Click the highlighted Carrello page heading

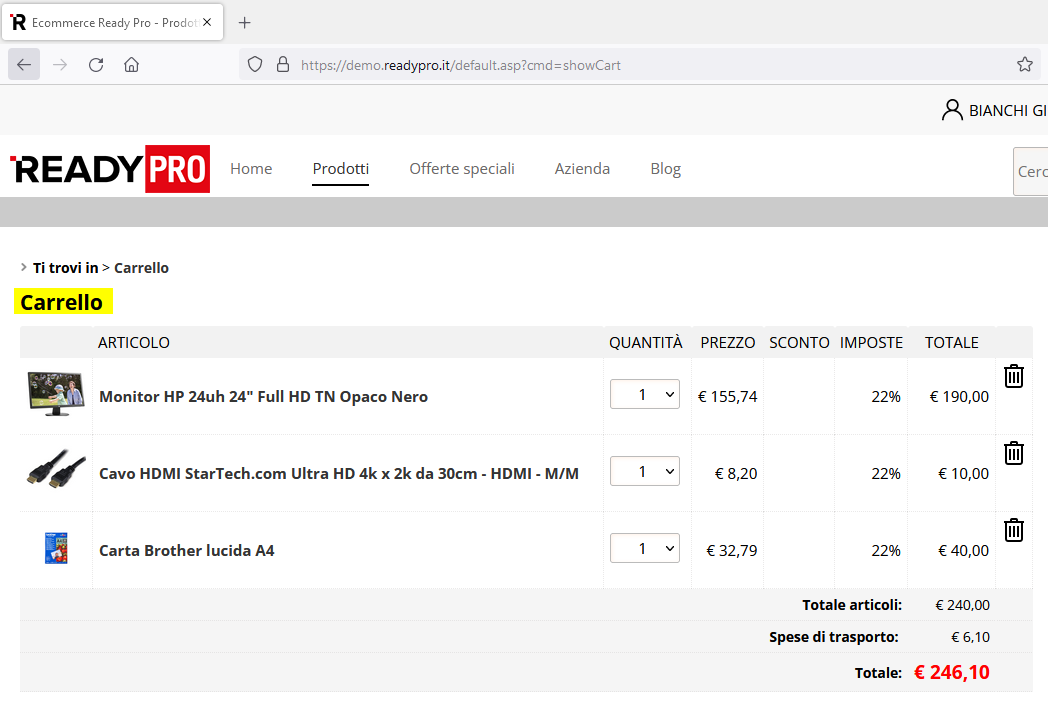[x=62, y=302]
